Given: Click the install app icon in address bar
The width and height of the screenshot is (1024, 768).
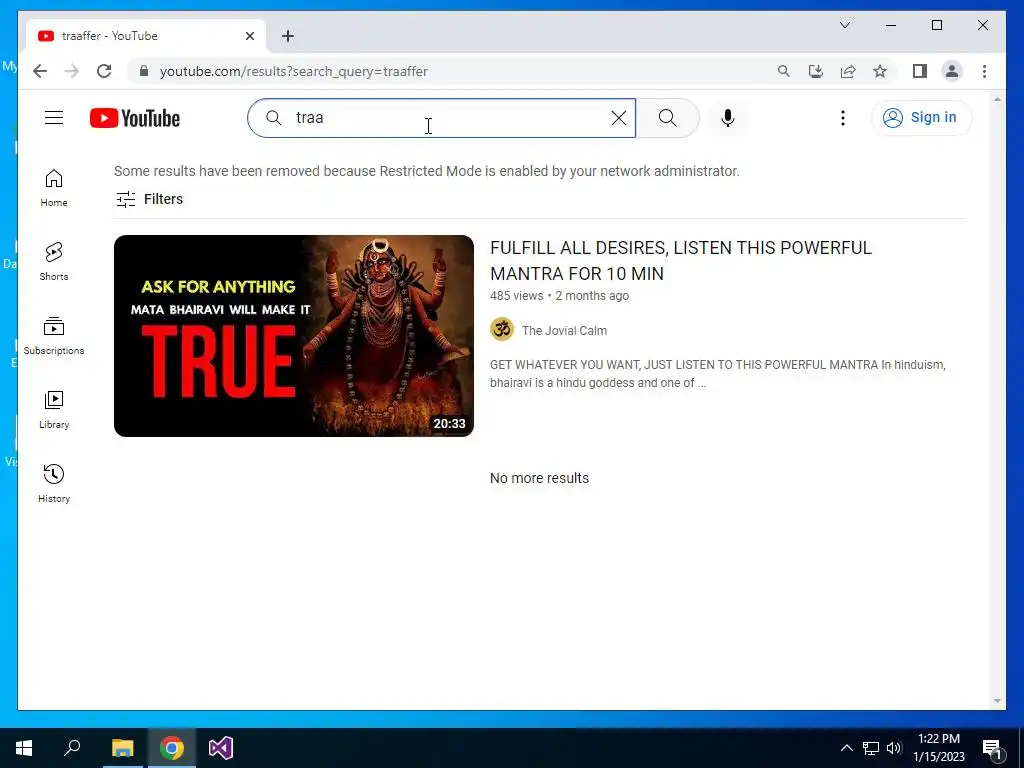Looking at the screenshot, I should click(816, 71).
